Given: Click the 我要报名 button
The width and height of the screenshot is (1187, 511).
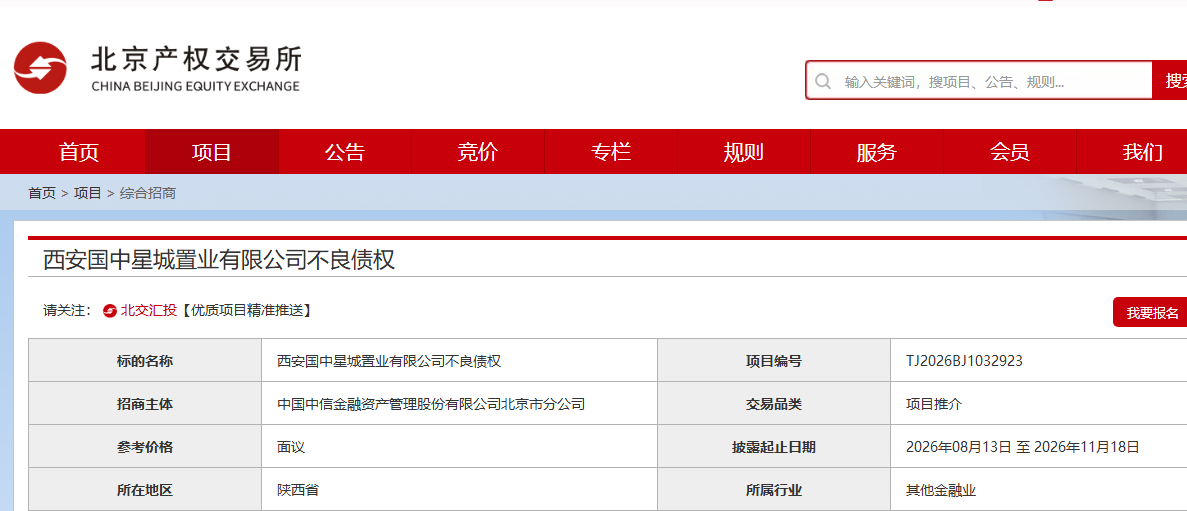Looking at the screenshot, I should point(1152,313).
